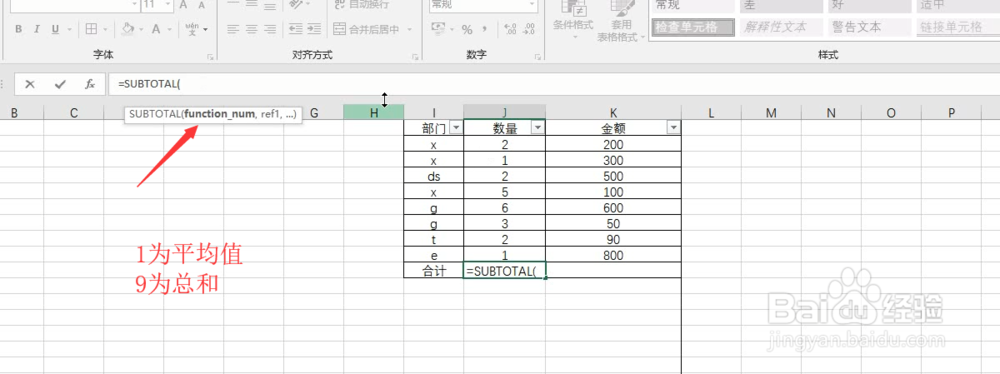The height and width of the screenshot is (374, 1000).
Task: Open underline style dropdown arrow
Action: coord(69,29)
